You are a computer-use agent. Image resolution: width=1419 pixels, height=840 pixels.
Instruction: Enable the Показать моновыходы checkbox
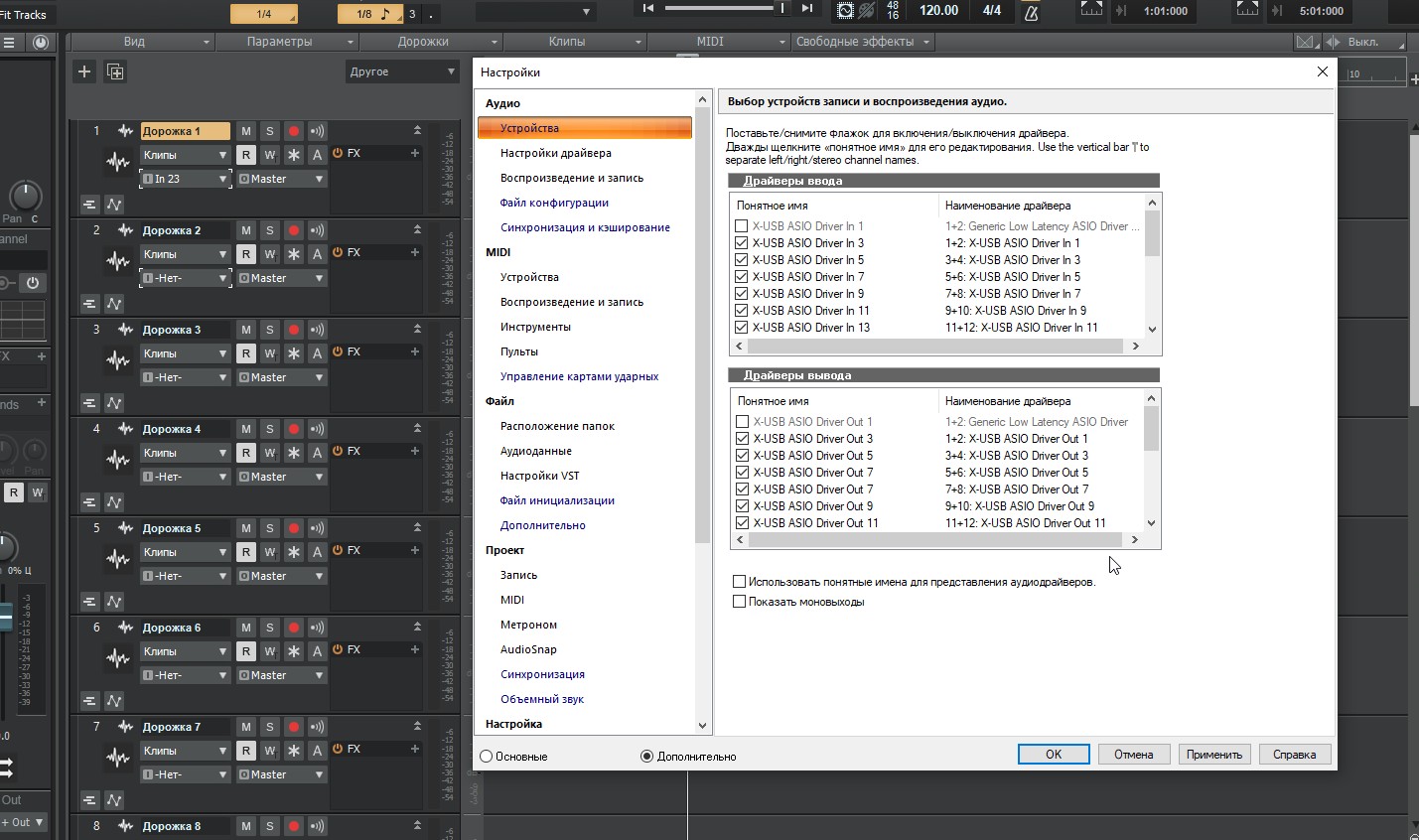(x=739, y=602)
